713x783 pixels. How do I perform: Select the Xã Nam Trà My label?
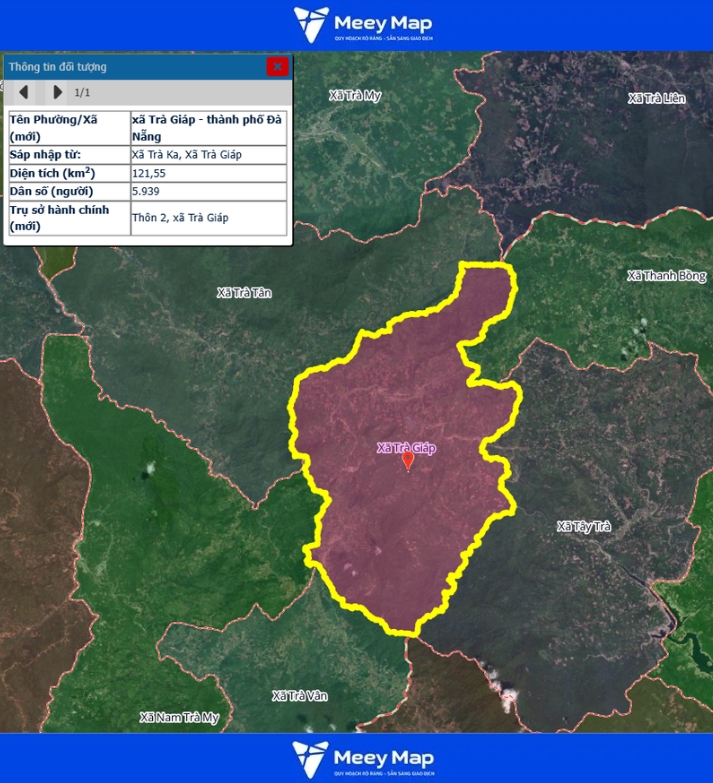(179, 717)
